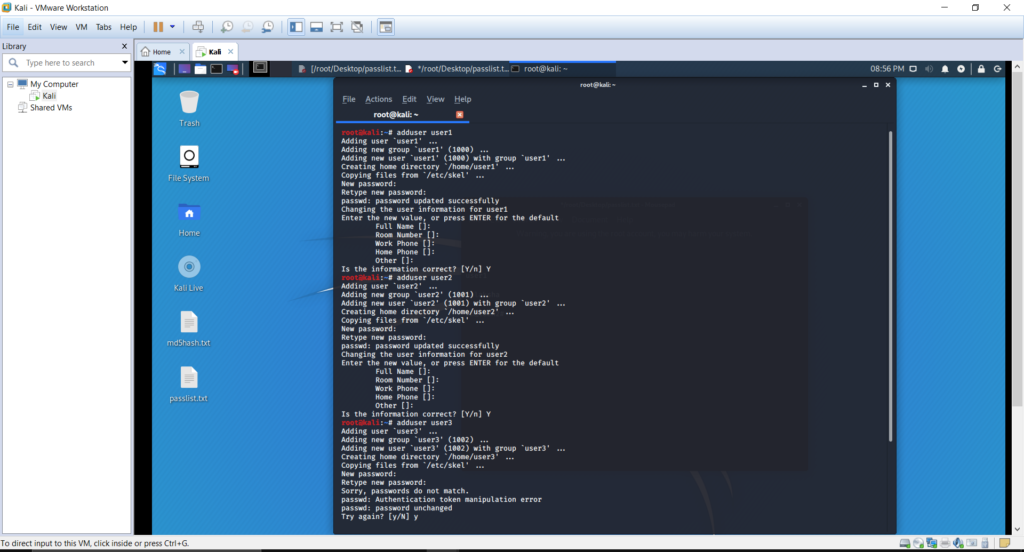Open the Kali applications menu dragon icon
1024x552 pixels.
coord(160,69)
